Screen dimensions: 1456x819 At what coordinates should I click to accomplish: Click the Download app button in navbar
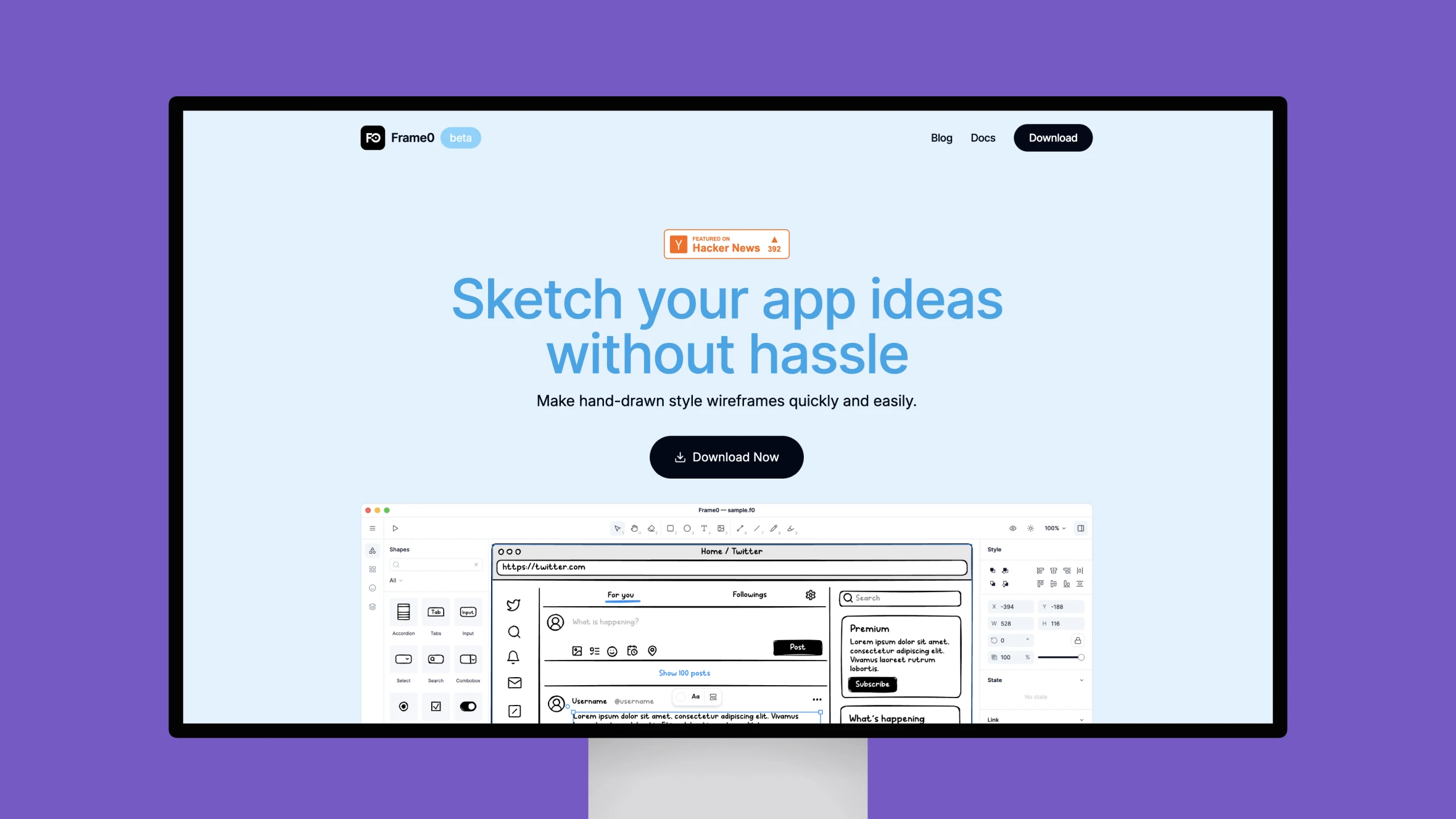coord(1053,137)
